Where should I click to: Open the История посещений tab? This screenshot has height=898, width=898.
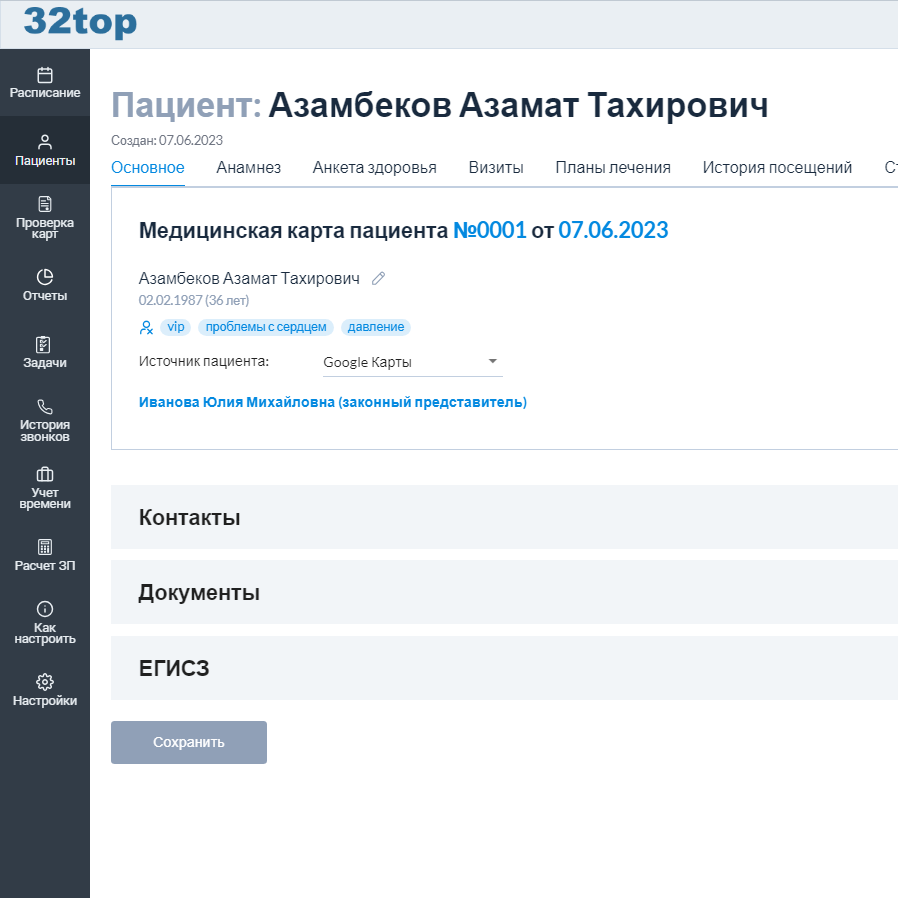(777, 168)
